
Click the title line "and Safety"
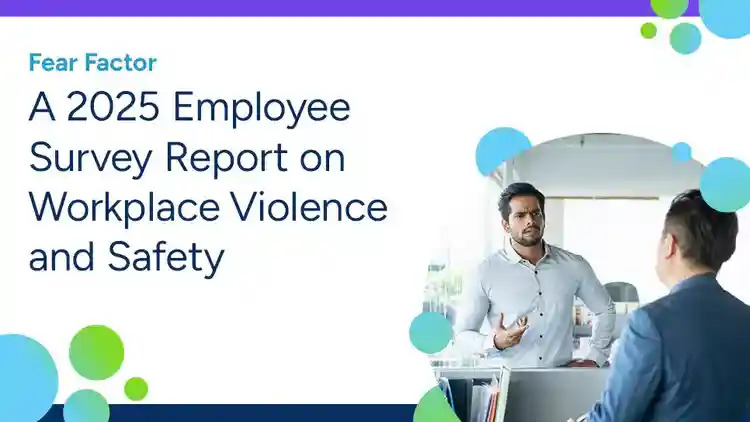click(127, 259)
